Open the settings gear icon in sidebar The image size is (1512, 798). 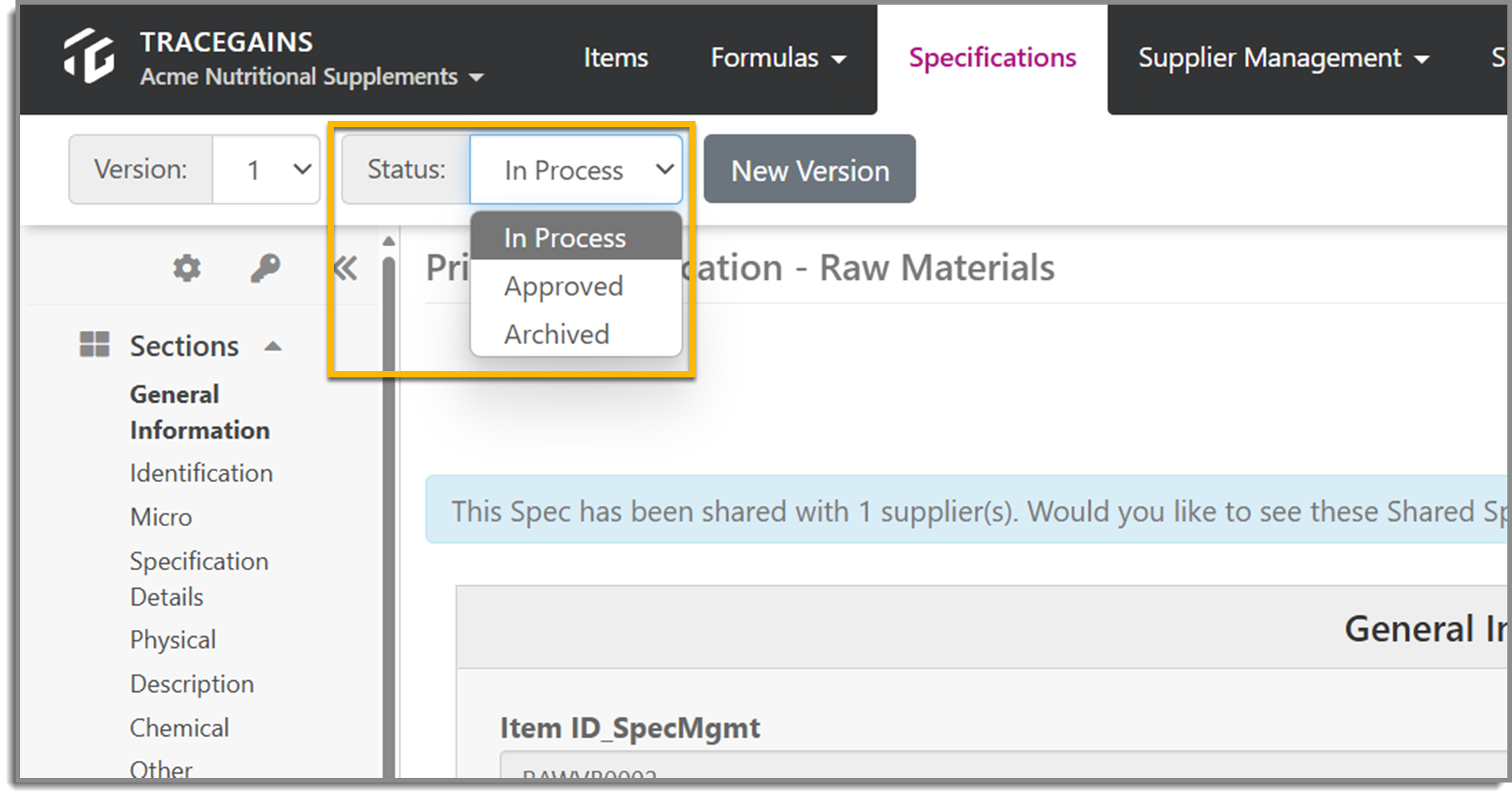pyautogui.click(x=187, y=268)
